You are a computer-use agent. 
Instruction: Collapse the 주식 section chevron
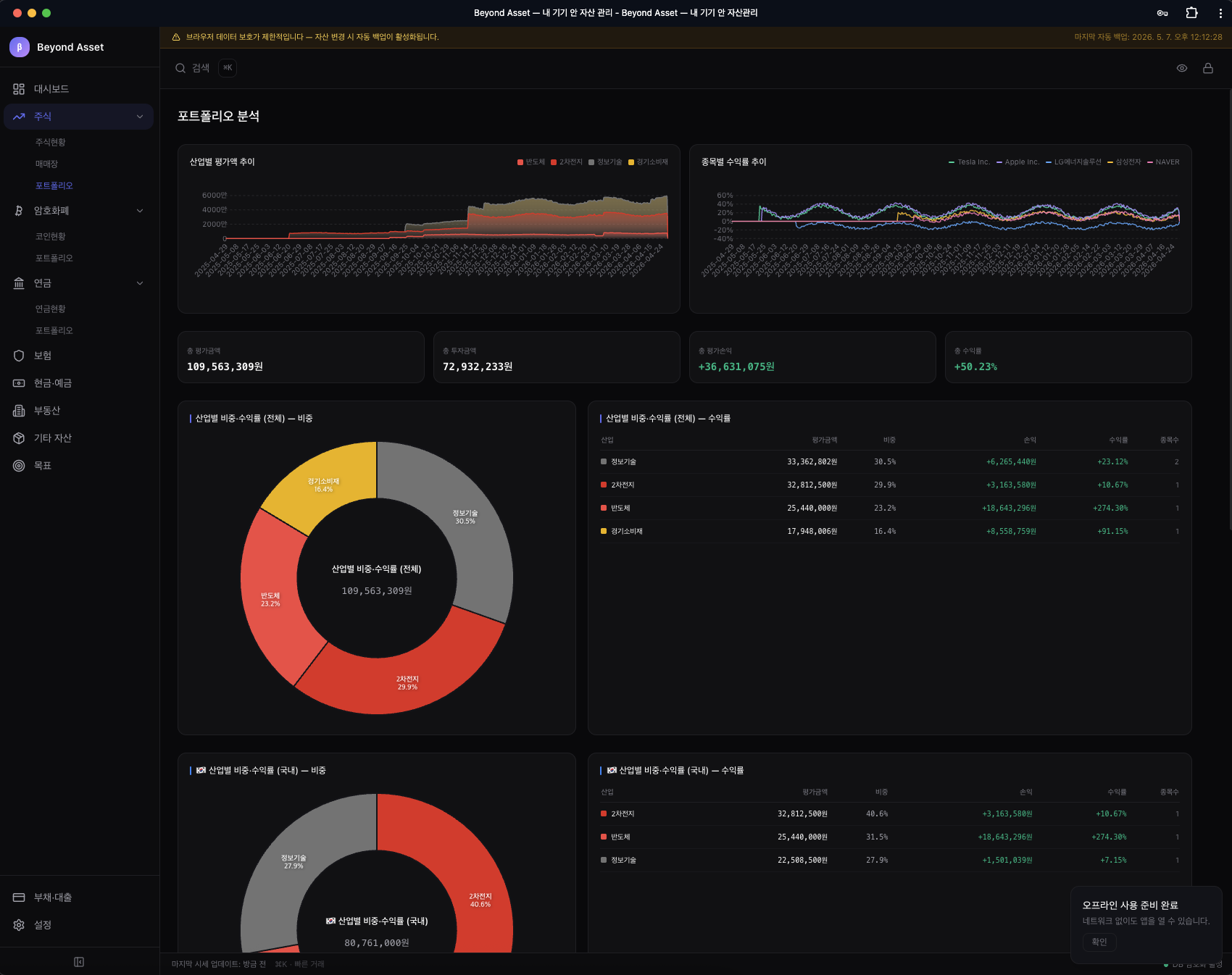point(140,117)
